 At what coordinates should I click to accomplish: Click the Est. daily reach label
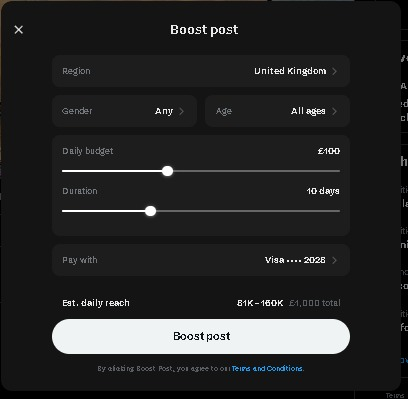click(x=96, y=303)
